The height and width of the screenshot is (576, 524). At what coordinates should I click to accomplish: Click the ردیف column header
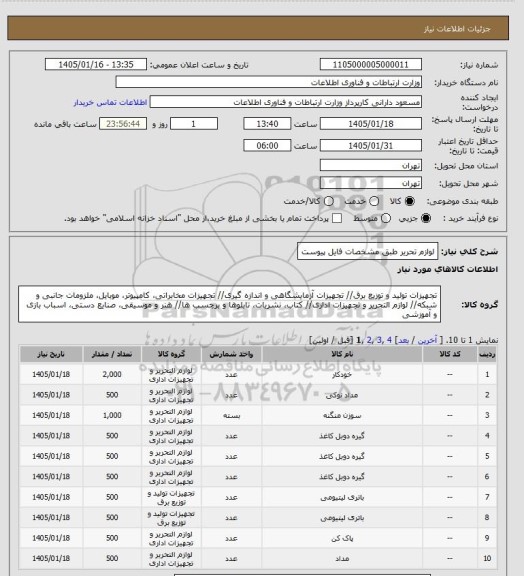[x=487, y=354]
